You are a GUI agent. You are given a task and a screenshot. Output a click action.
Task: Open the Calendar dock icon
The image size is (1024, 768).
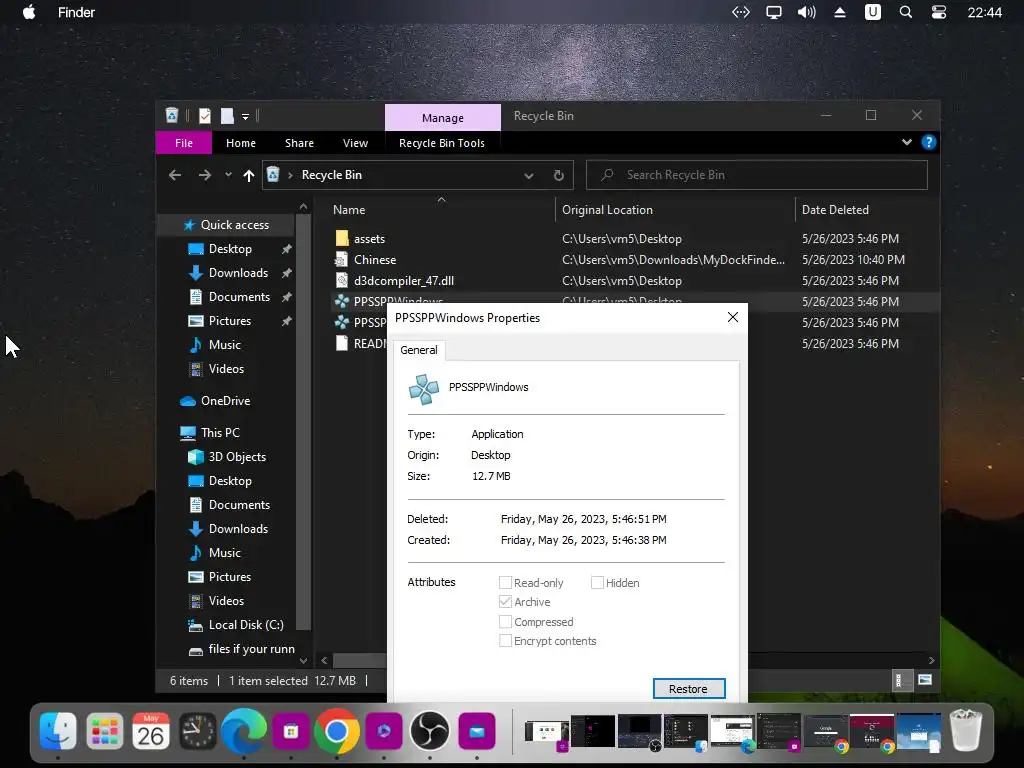point(150,731)
